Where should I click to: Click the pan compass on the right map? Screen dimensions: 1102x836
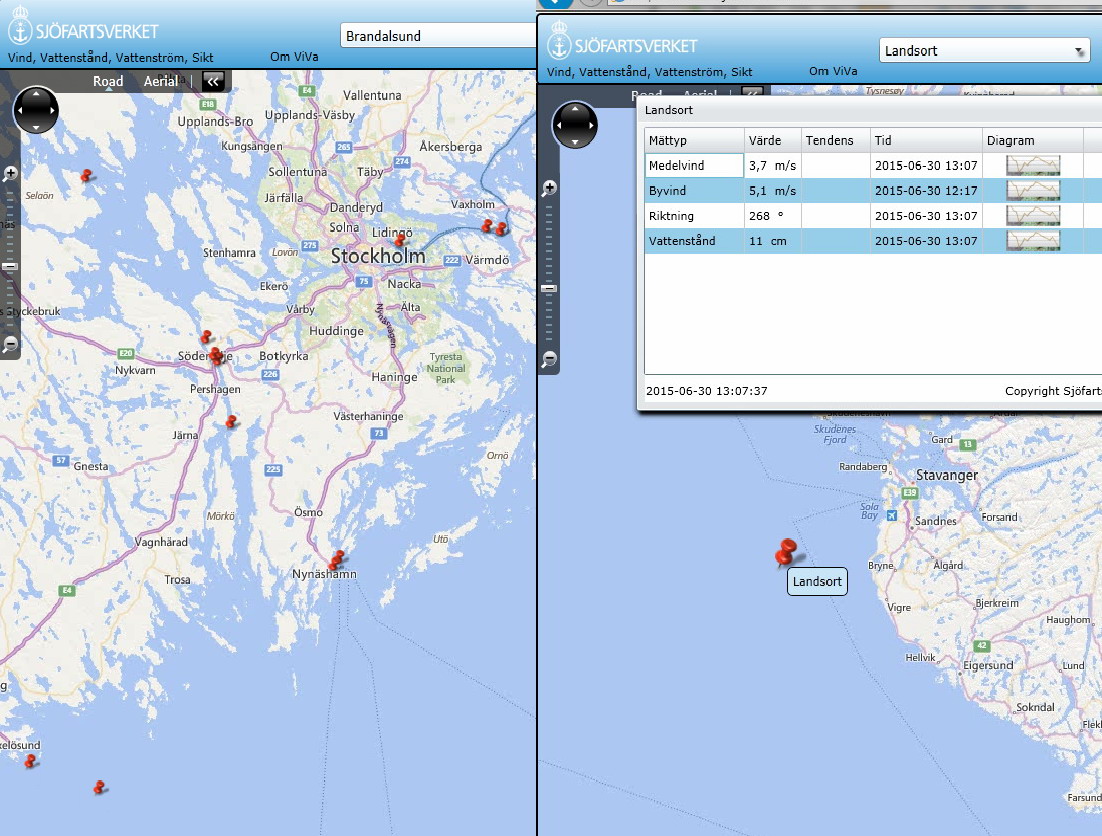[x=575, y=125]
